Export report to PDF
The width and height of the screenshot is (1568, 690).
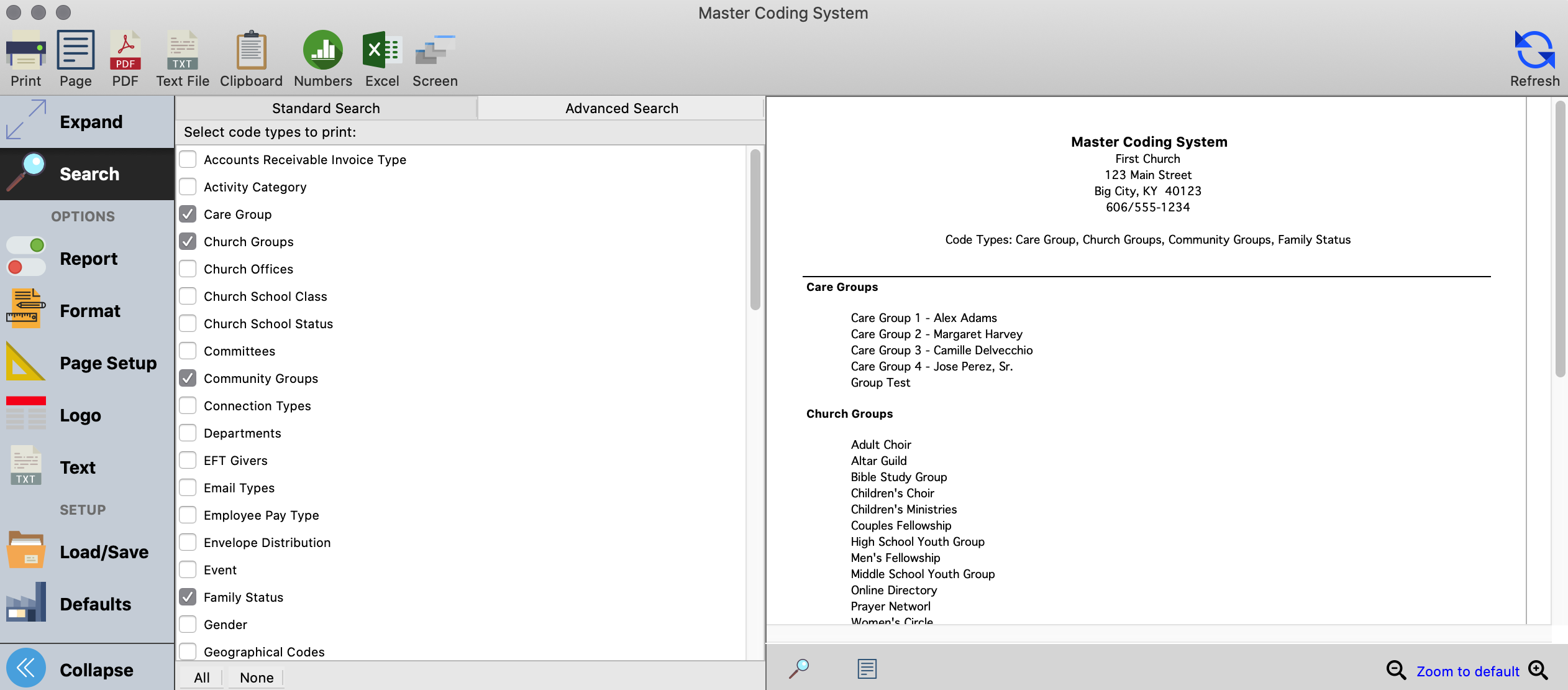[x=125, y=58]
